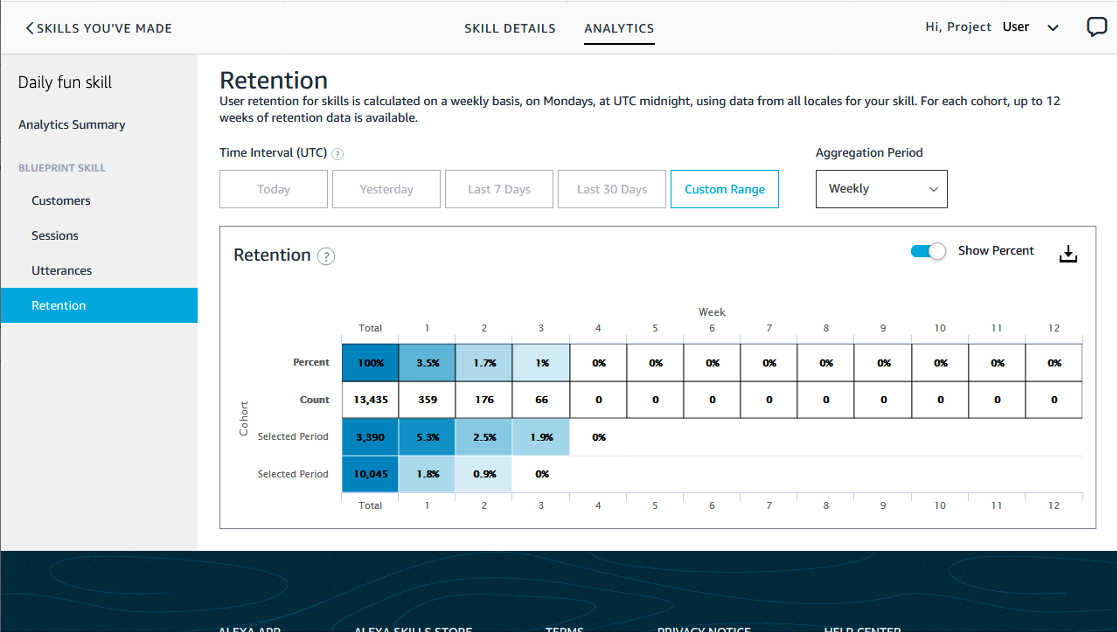Viewport: 1117px width, 632px height.
Task: Click the 100% cohort total cell
Action: click(370, 362)
